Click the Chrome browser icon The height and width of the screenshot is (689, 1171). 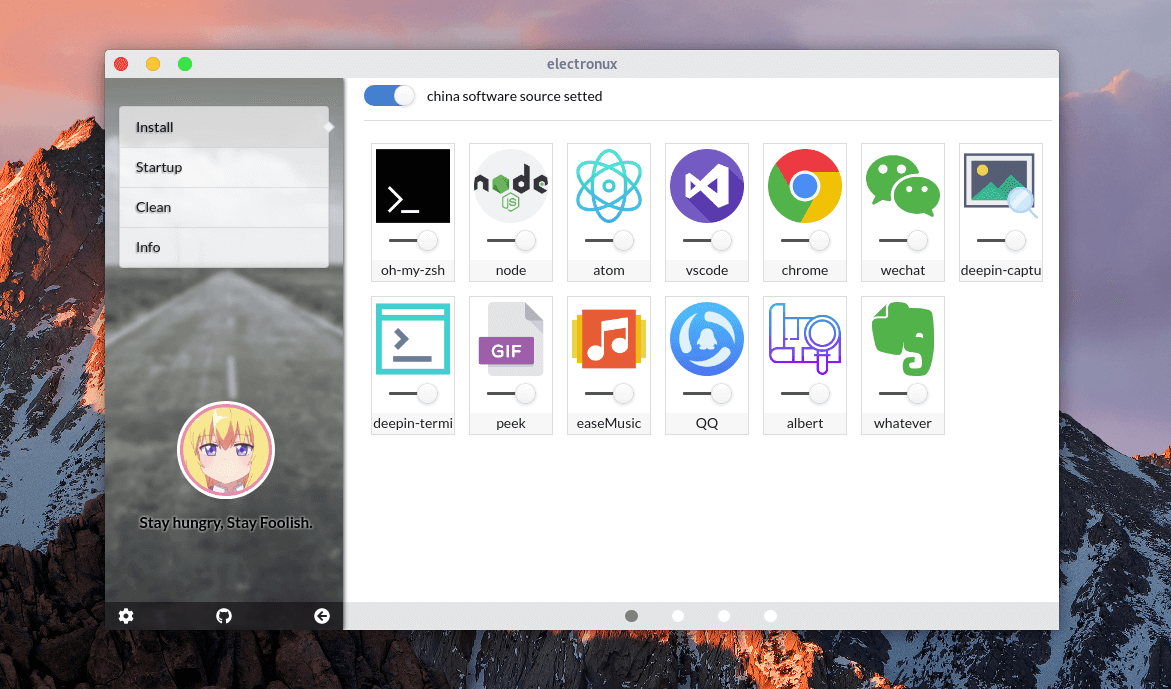pos(804,186)
